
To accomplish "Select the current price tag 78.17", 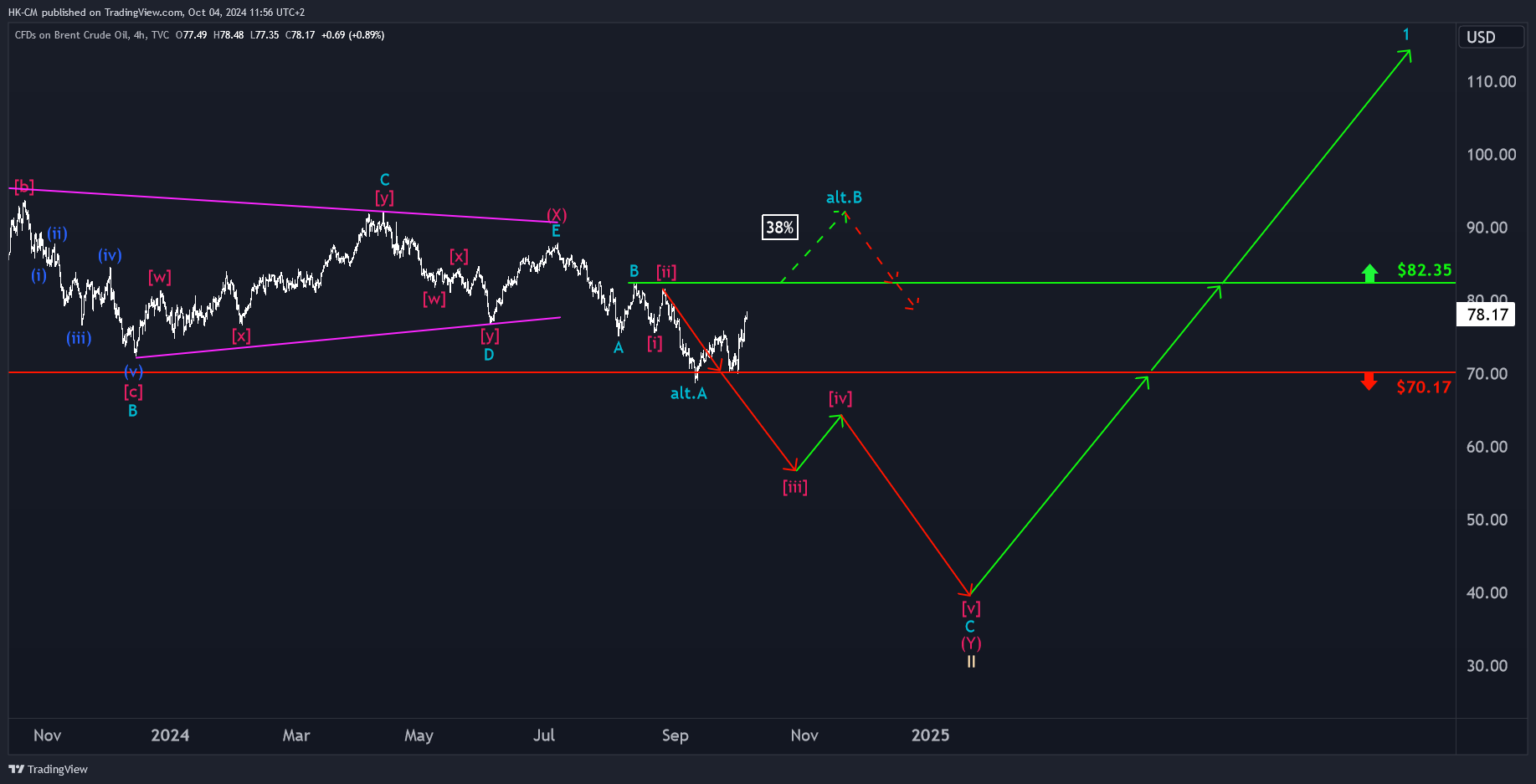I will 1487,315.
